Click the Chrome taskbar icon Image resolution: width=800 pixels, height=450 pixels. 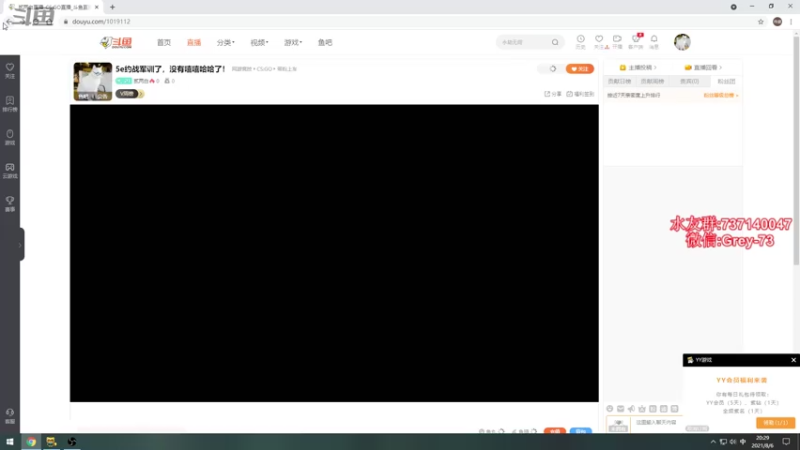pyautogui.click(x=31, y=442)
